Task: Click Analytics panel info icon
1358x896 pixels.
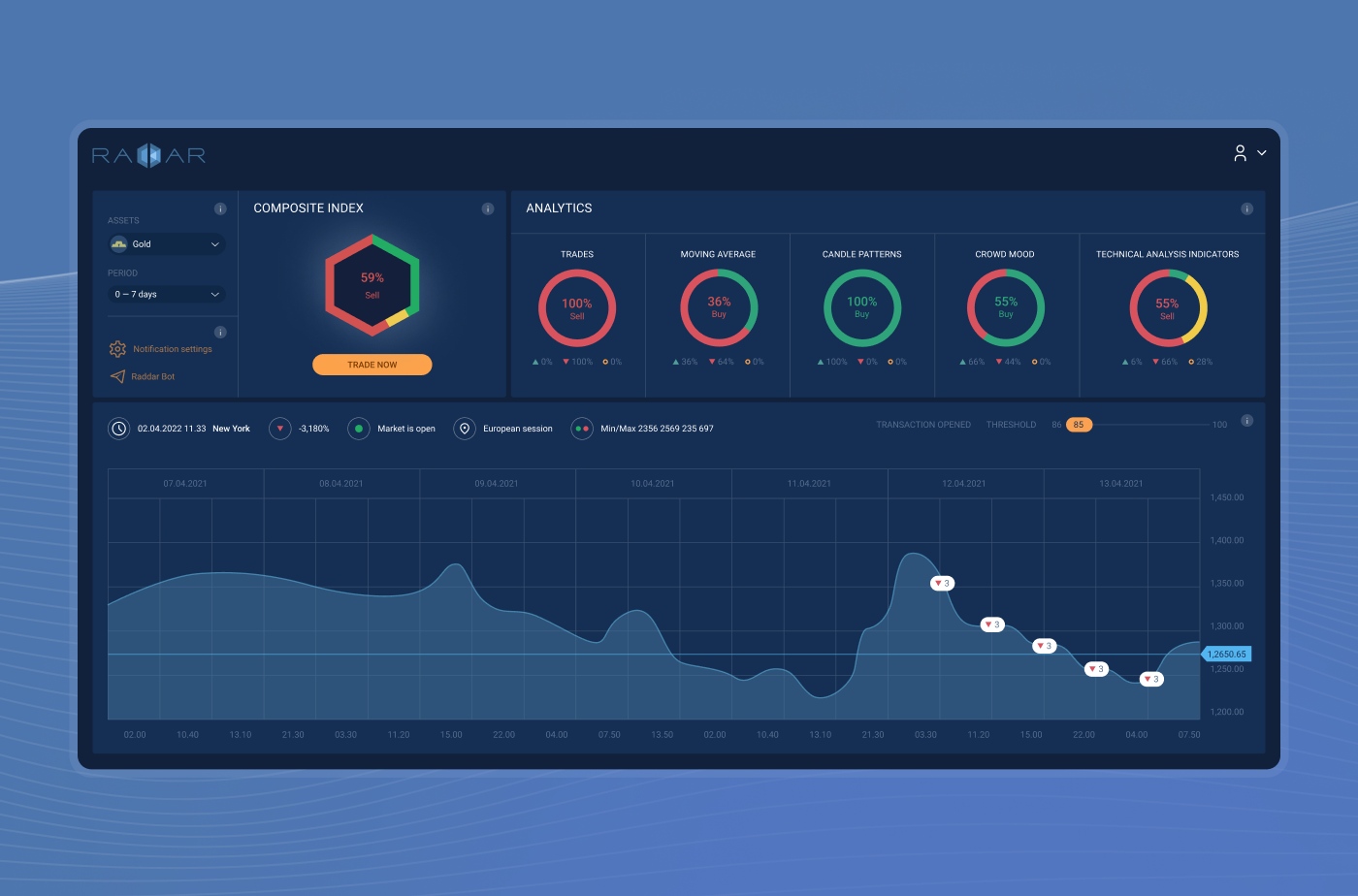Action: click(1247, 208)
